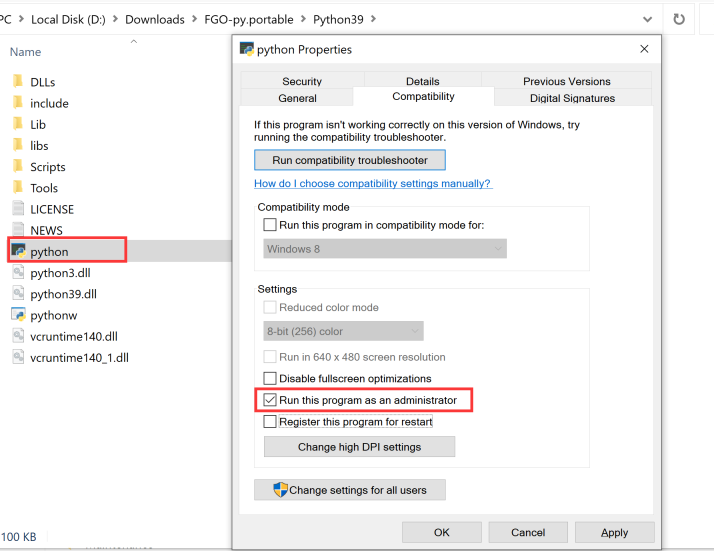The width and height of the screenshot is (714, 551).
Task: Select the python39.dll file name
Action: (63, 294)
